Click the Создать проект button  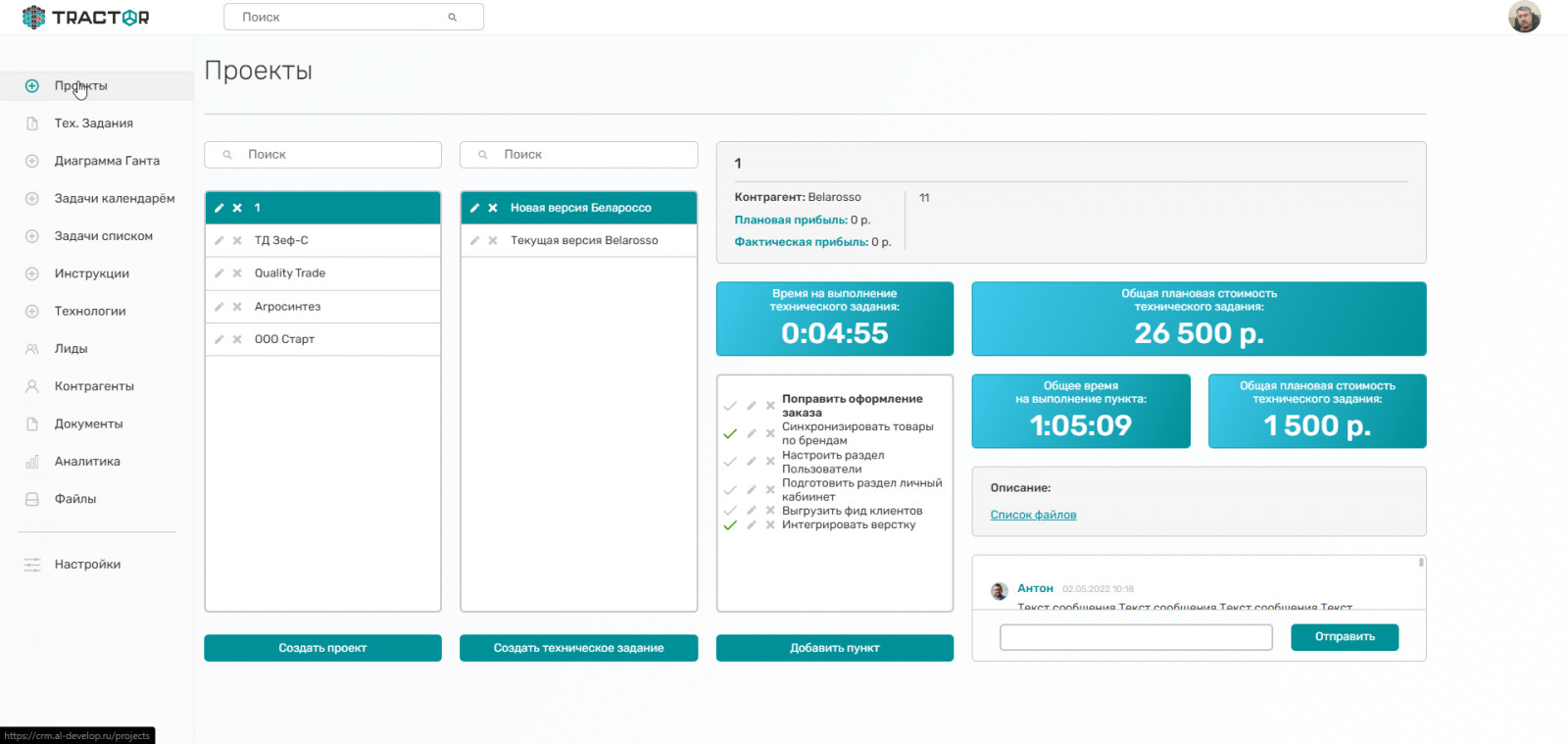point(322,648)
